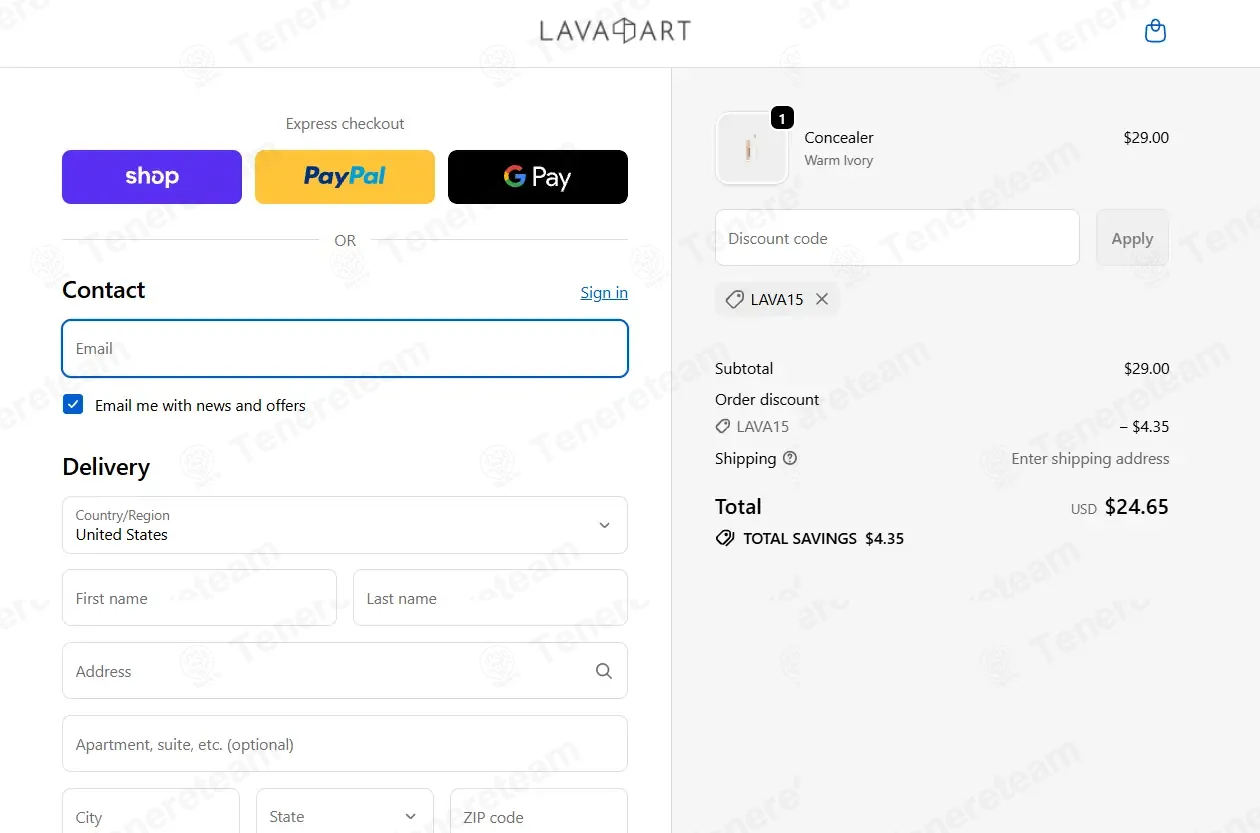
Task: Uncheck Email me with news and offers
Action: [73, 404]
